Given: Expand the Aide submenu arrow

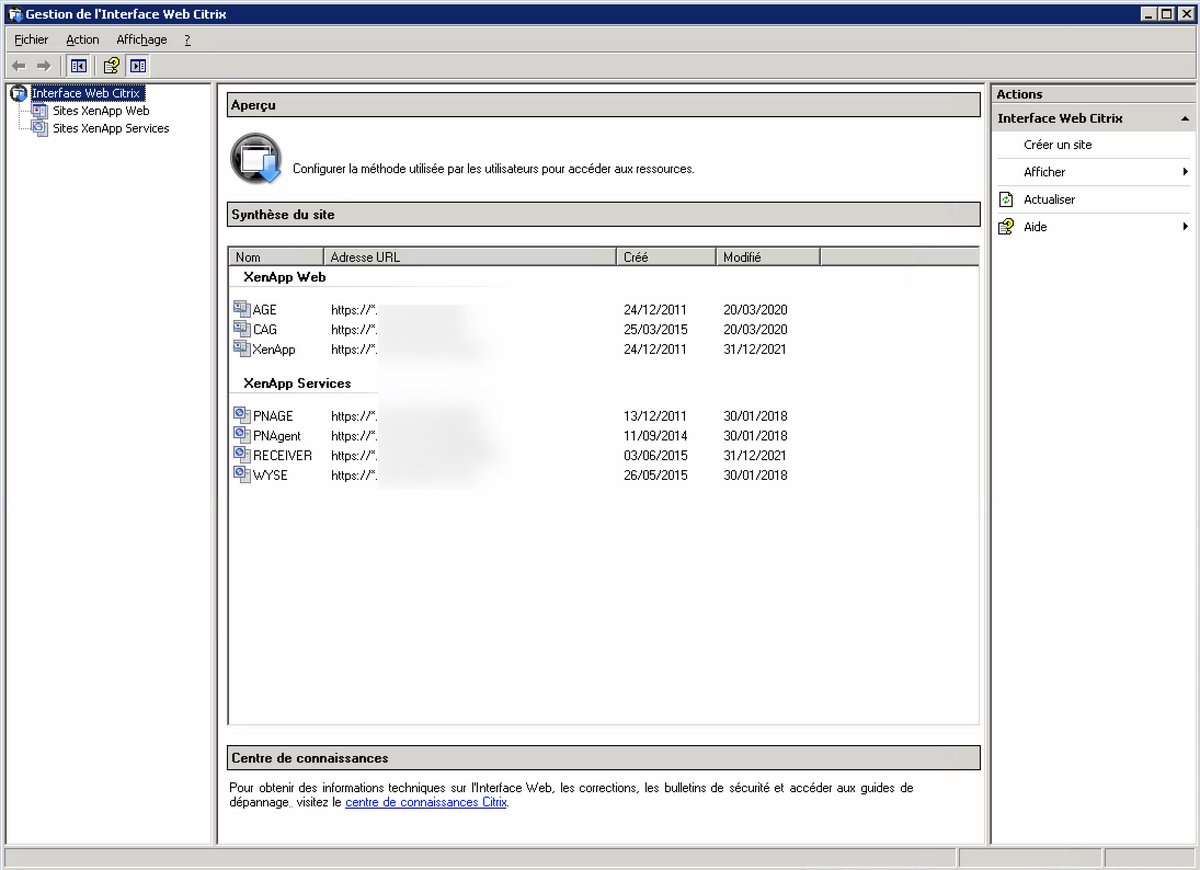Looking at the screenshot, I should (1185, 227).
